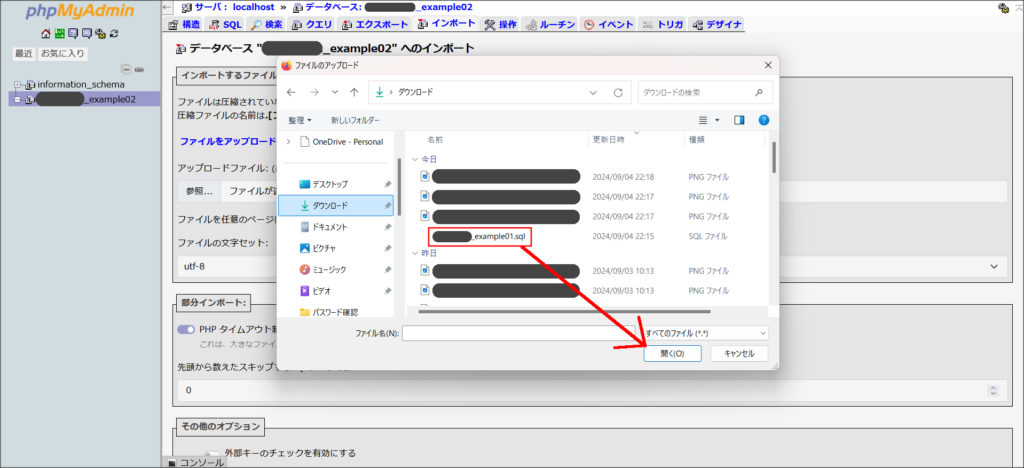Sort files by 更新日時 column header
The height and width of the screenshot is (468, 1024).
pyautogui.click(x=608, y=140)
